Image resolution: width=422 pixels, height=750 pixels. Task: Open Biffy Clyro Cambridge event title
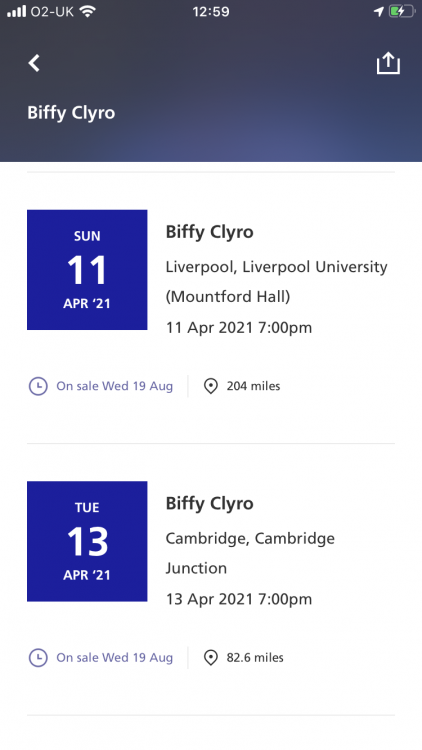210,504
